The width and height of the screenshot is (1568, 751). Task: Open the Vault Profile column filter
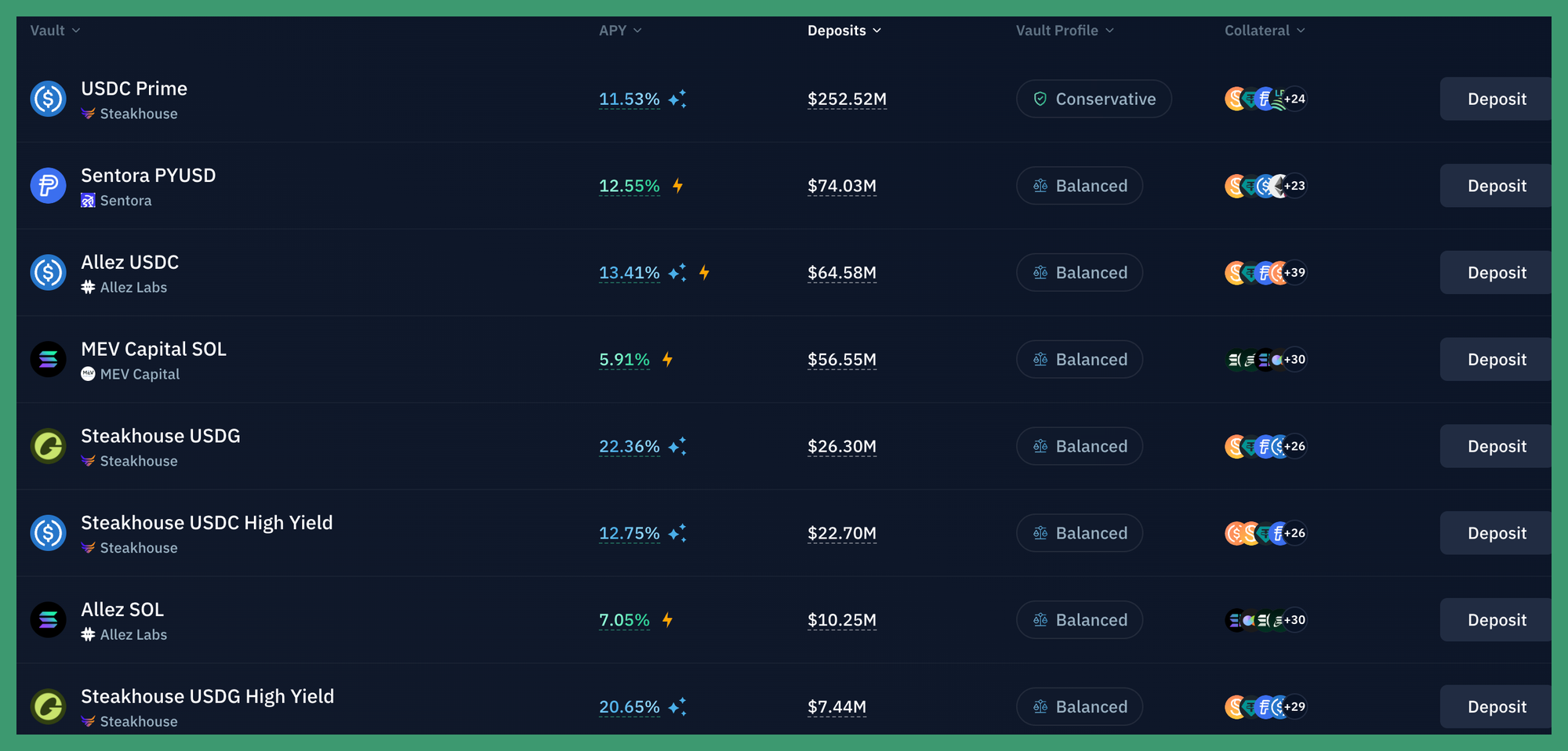point(1065,31)
